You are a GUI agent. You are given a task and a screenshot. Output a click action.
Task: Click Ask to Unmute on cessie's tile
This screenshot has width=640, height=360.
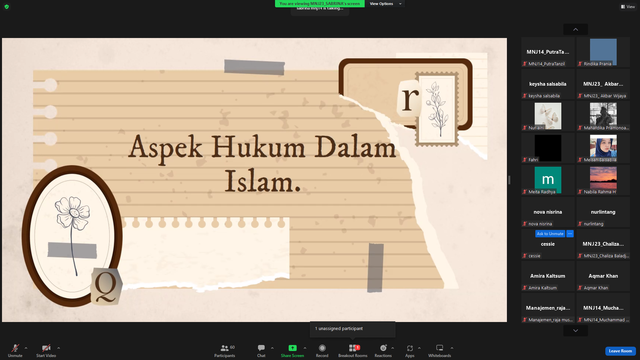pos(550,233)
